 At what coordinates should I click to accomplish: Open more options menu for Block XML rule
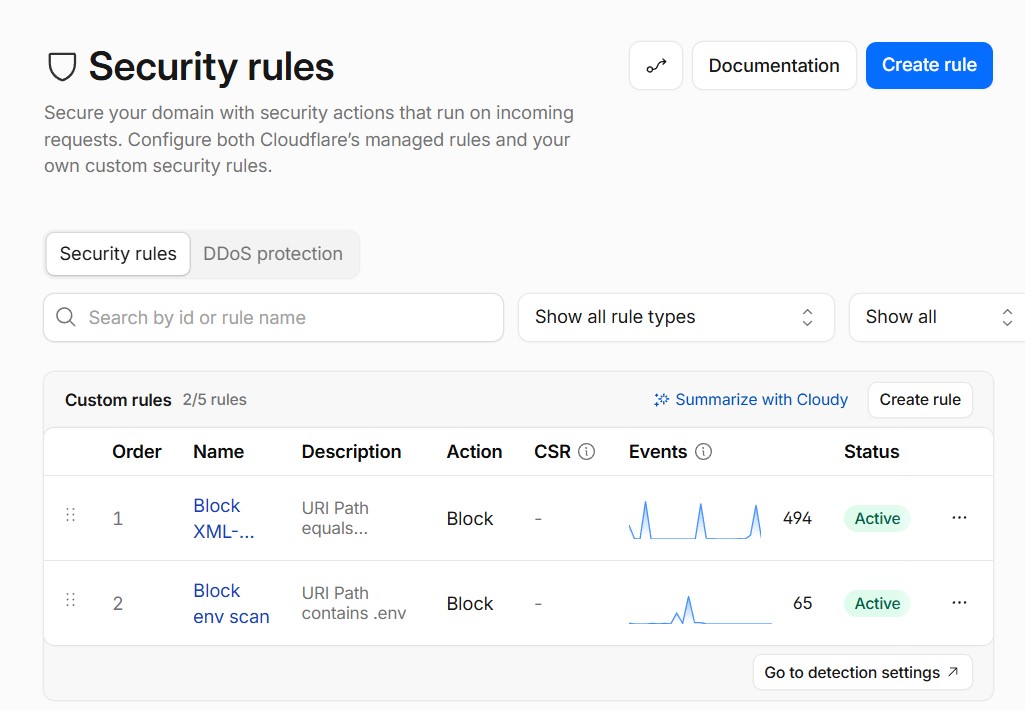(959, 518)
